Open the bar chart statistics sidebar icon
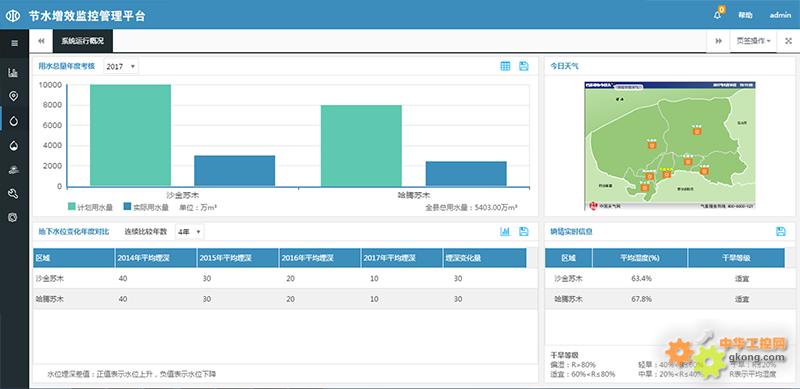Screen dimensions: 800x389 click(x=13, y=72)
